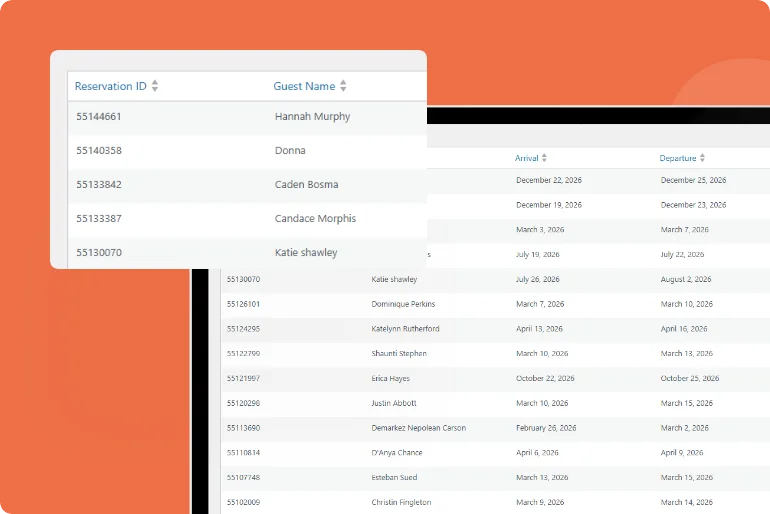
Task: Select the guest named Donna
Action: coord(290,151)
